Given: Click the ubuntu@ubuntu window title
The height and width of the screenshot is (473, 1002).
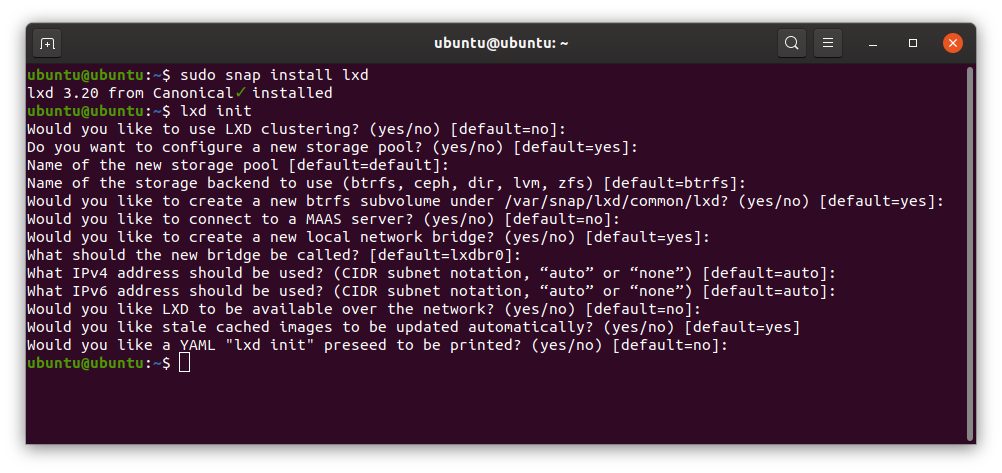Looking at the screenshot, I should click(x=501, y=43).
